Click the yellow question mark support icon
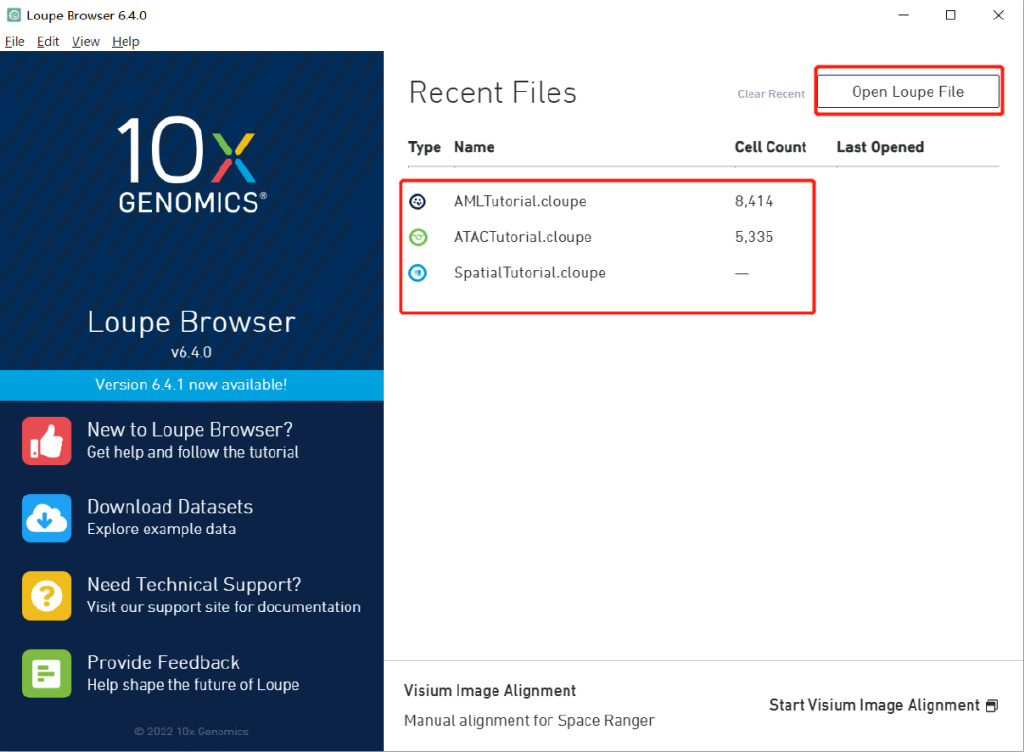 tap(47, 596)
